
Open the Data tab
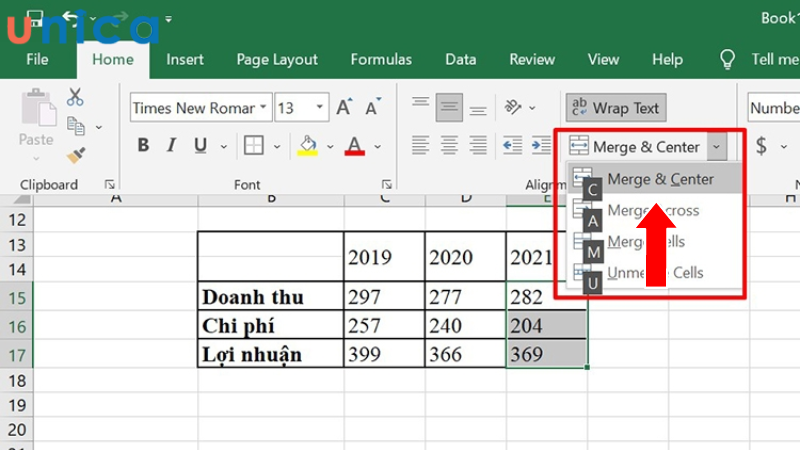(461, 60)
